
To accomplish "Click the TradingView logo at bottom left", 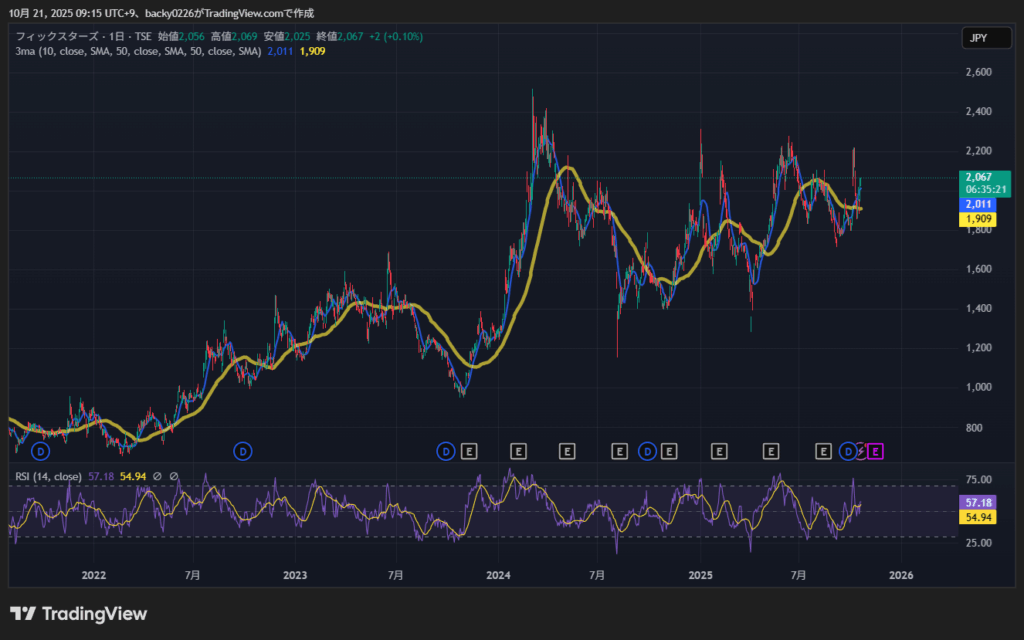I will point(78,613).
